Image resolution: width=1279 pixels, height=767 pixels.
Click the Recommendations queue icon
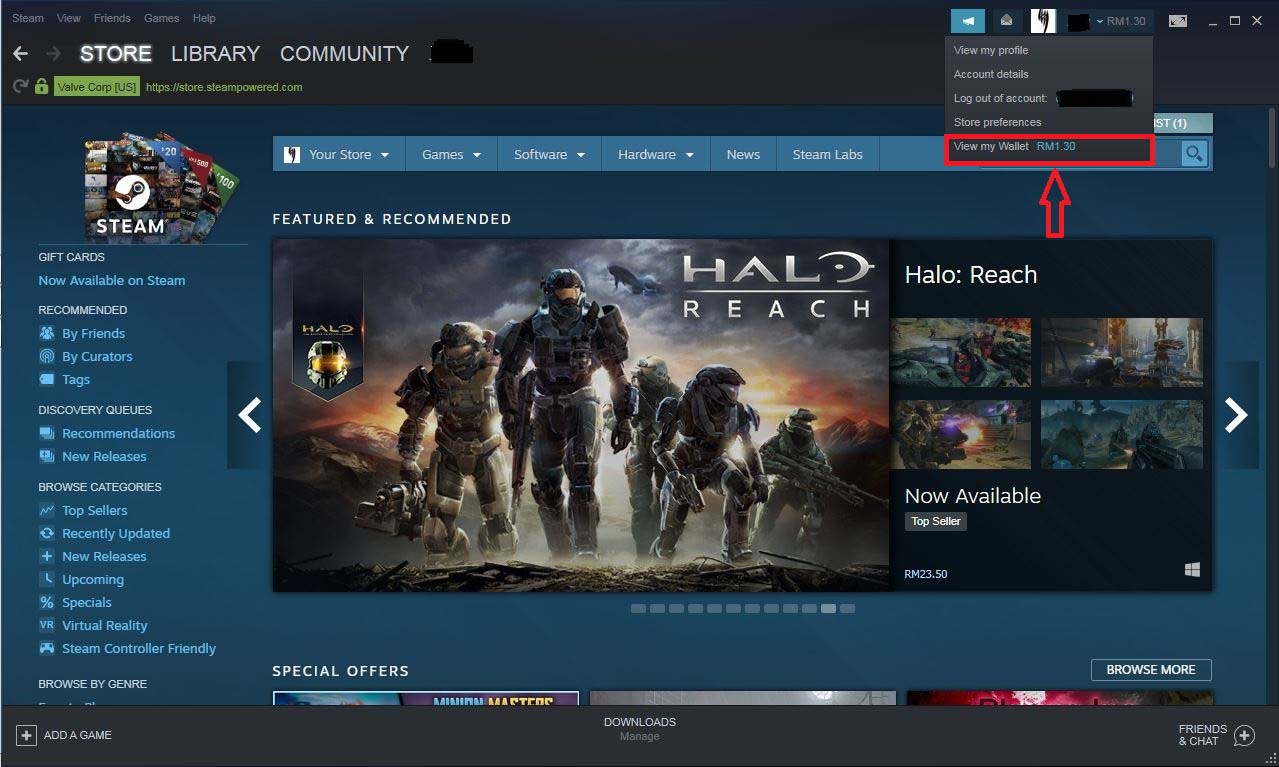tap(47, 433)
